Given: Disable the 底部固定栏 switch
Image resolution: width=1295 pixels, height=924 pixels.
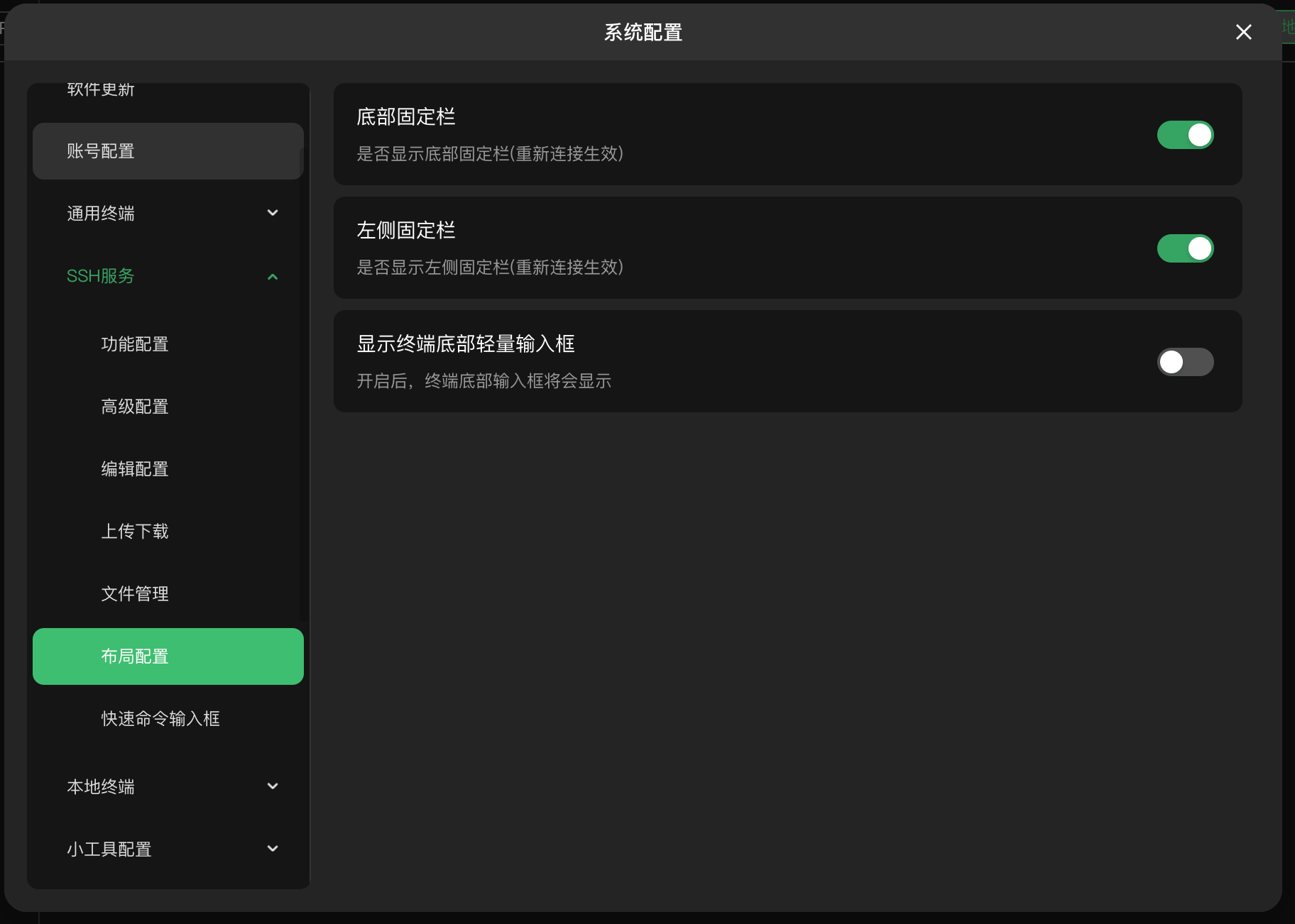Looking at the screenshot, I should click(x=1184, y=135).
